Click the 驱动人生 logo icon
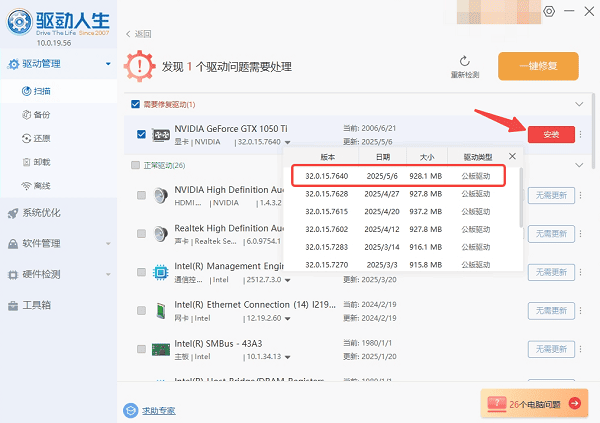Screen dimensions: 600x423 [x=19, y=22]
